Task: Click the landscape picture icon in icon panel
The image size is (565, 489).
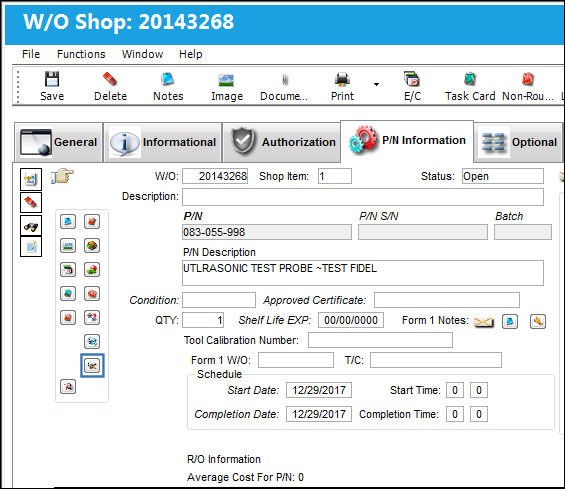Action: coord(68,246)
